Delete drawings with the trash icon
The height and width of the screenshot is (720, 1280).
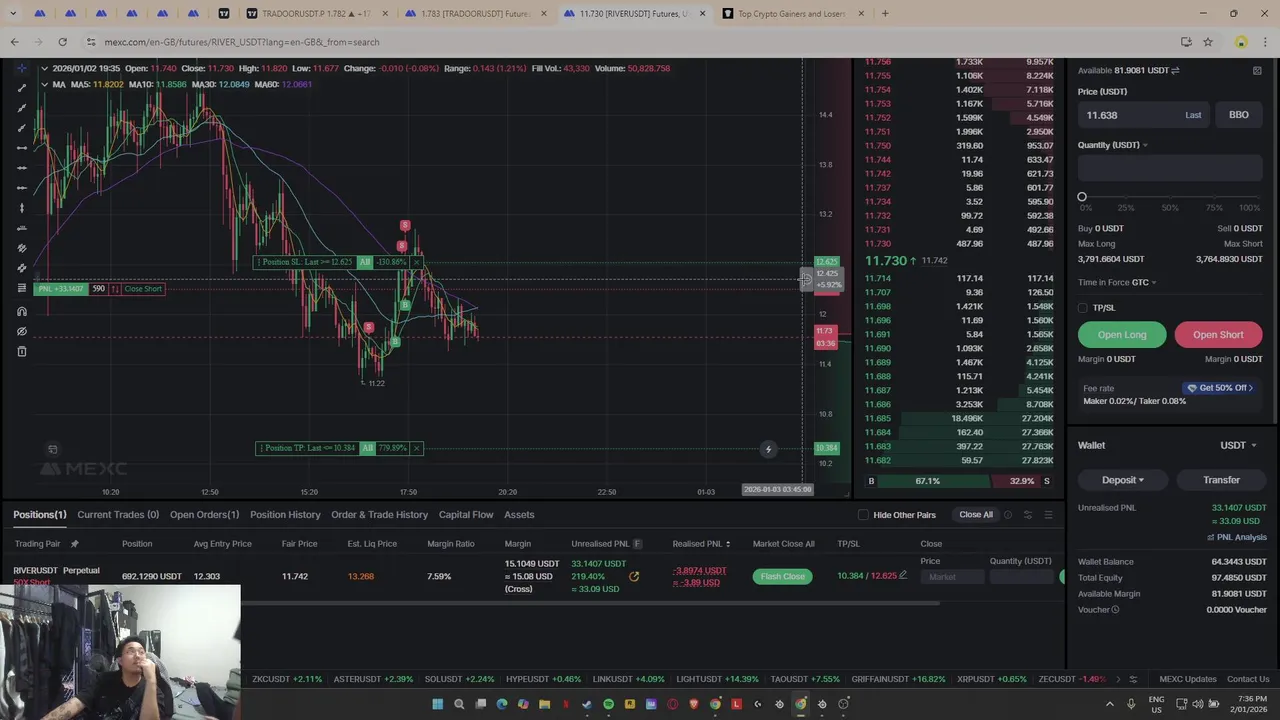(21, 351)
